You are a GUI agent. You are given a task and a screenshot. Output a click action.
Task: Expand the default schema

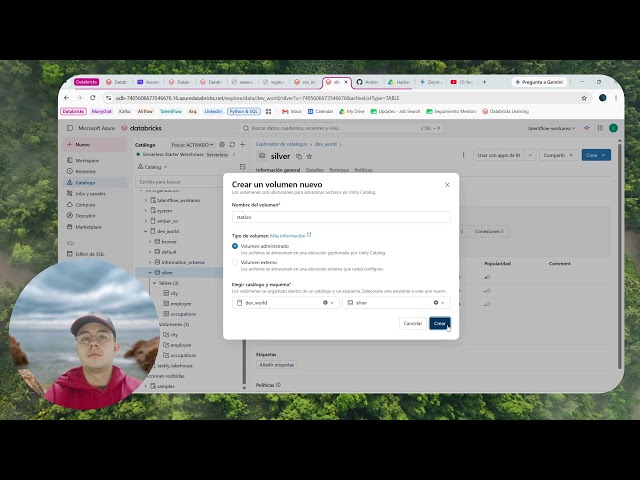[x=150, y=252]
